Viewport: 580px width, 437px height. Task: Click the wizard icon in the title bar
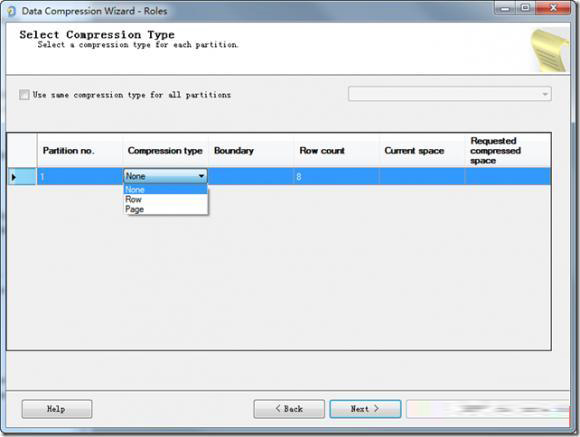11,11
